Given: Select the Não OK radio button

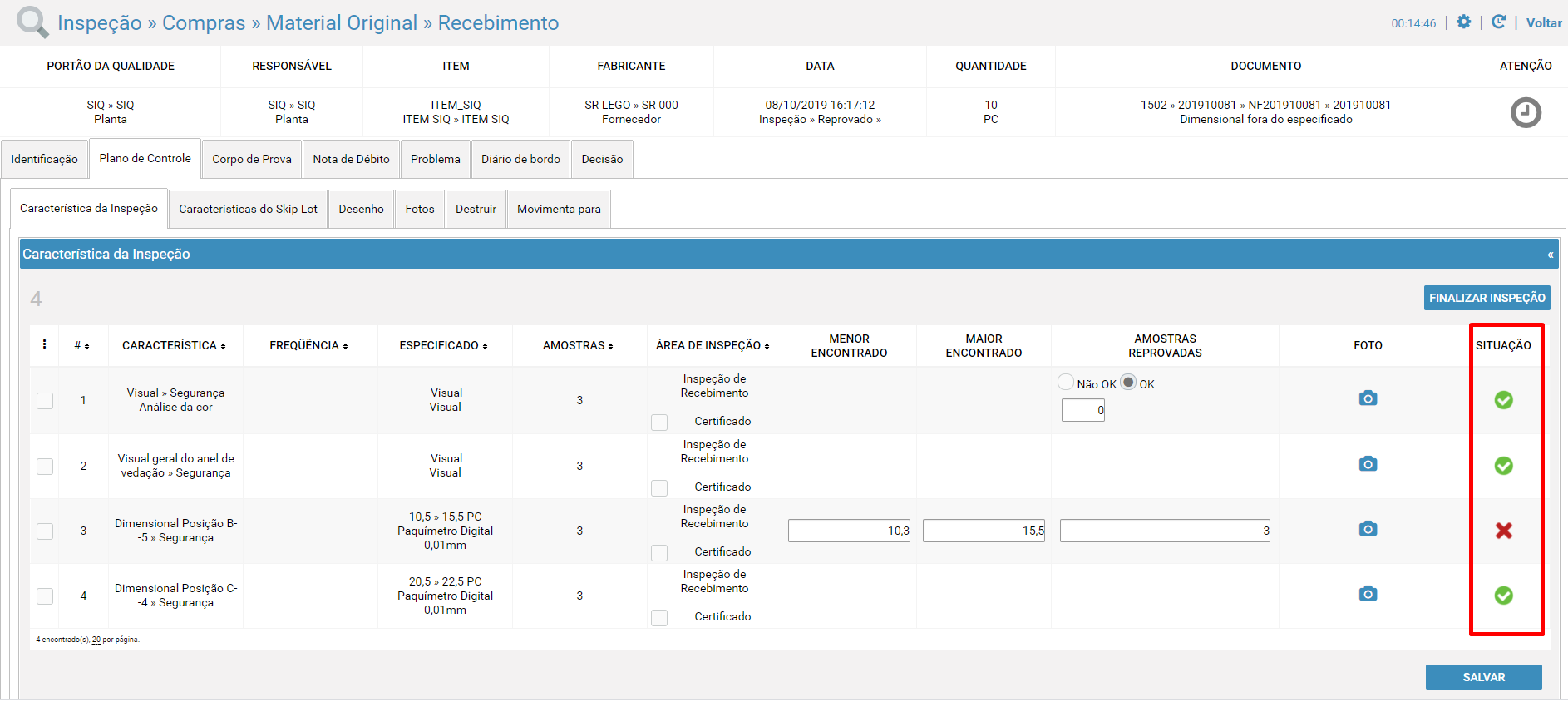Looking at the screenshot, I should 1066,383.
